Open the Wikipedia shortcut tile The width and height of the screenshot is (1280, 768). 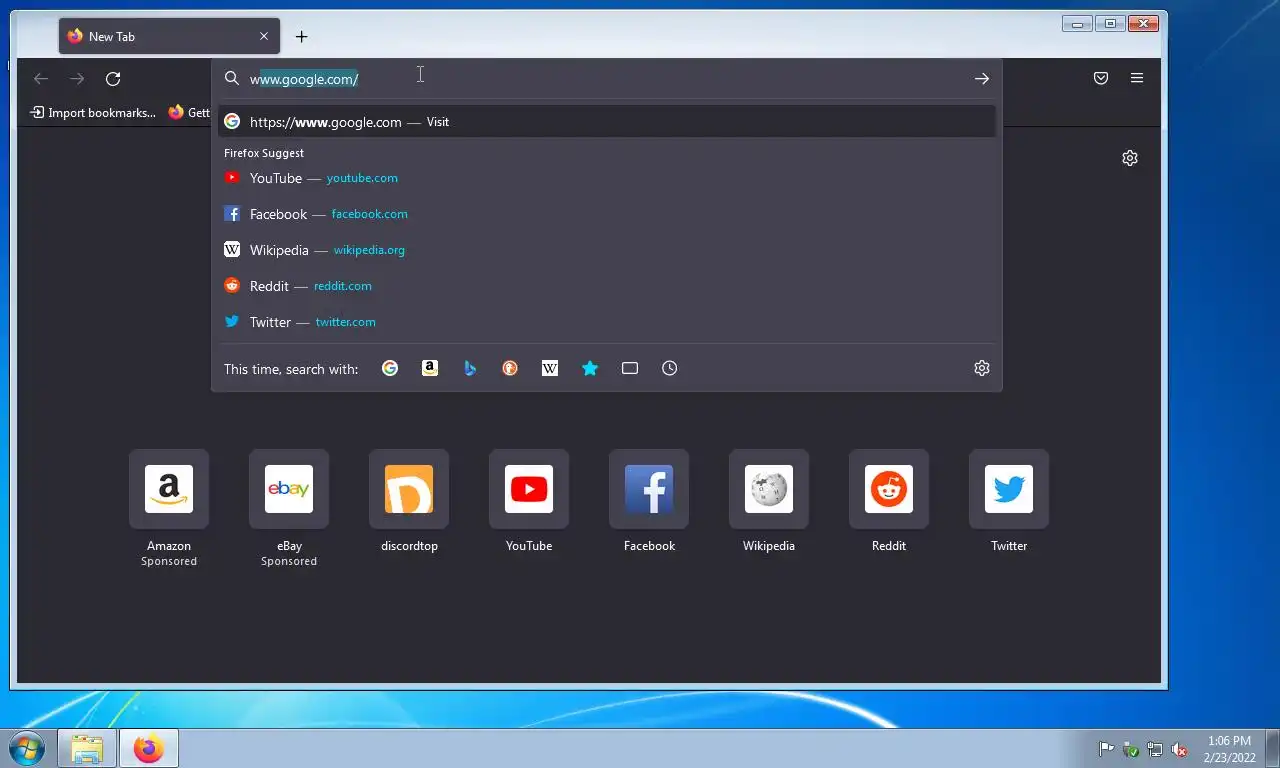(x=769, y=489)
